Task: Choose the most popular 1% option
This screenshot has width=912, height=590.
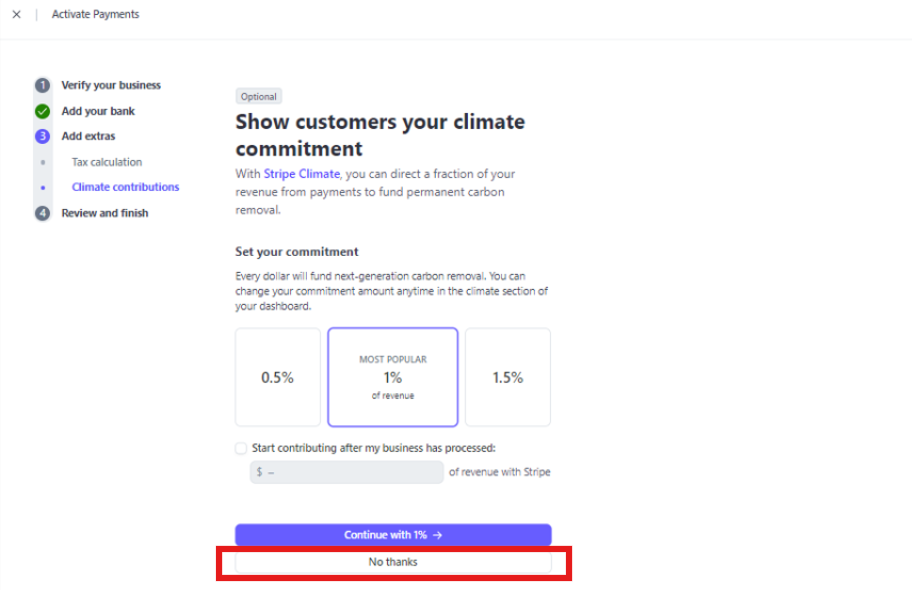Action: [x=393, y=377]
